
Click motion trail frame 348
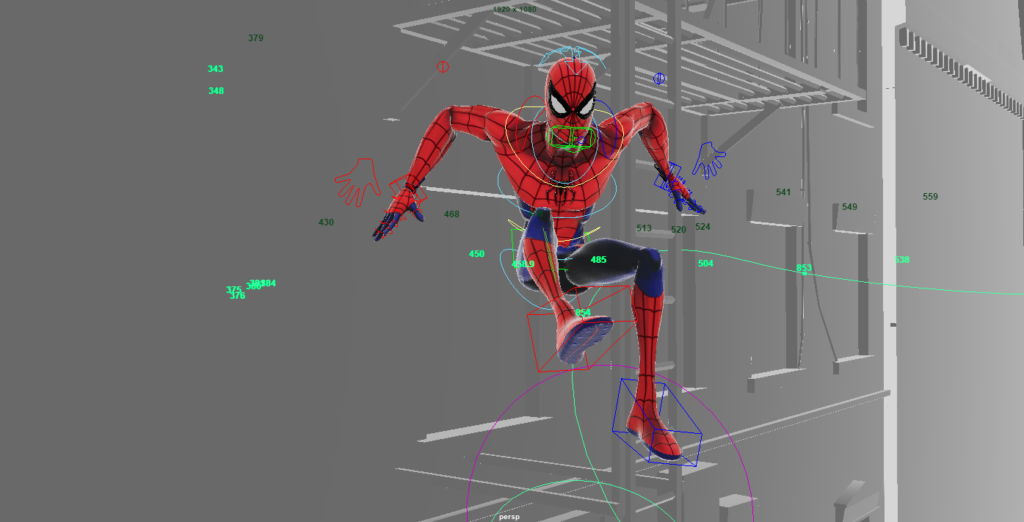pos(216,91)
